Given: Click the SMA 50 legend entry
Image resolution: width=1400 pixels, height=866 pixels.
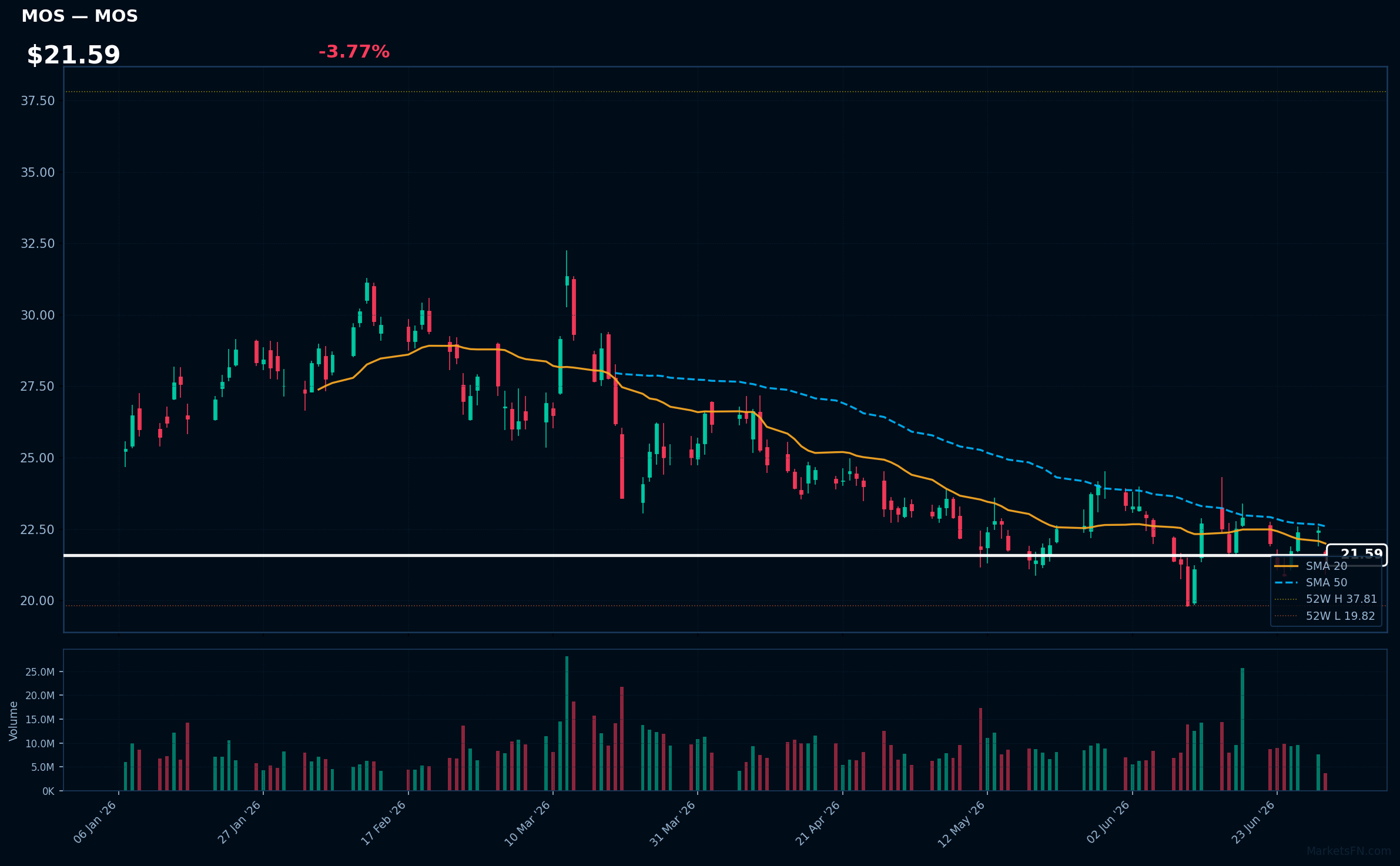Looking at the screenshot, I should pos(1327,582).
